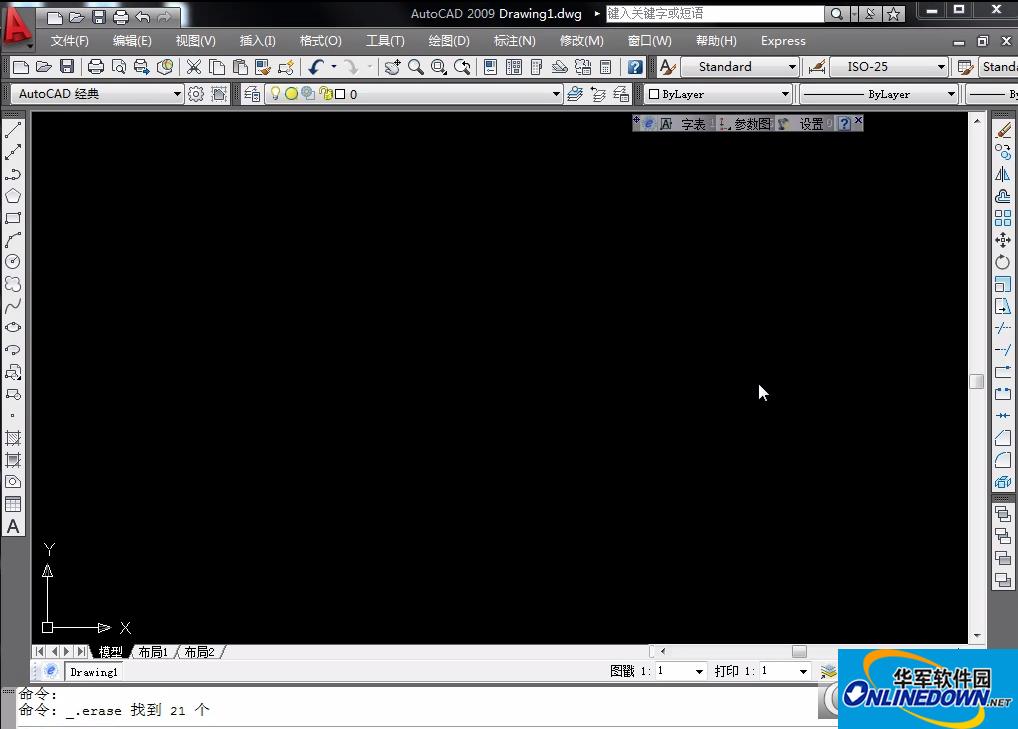
Task: Select the Table tool
Action: pyautogui.click(x=13, y=504)
